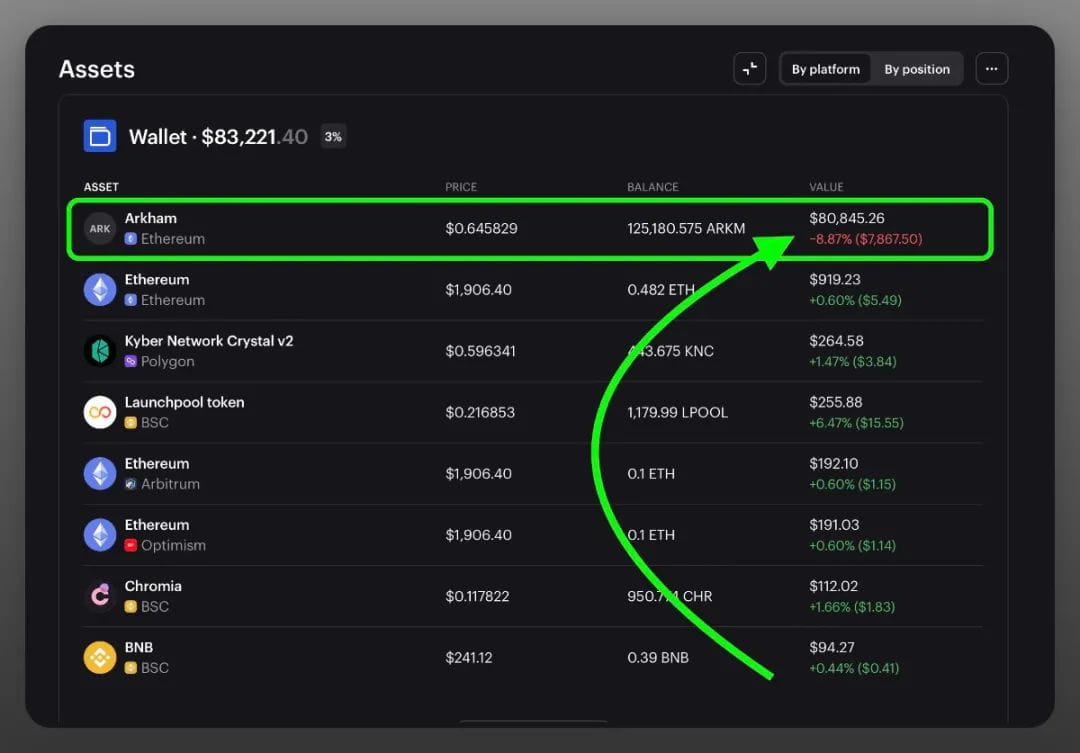The width and height of the screenshot is (1080, 753).
Task: Select the $112.02 Chromia value
Action: click(x=833, y=586)
